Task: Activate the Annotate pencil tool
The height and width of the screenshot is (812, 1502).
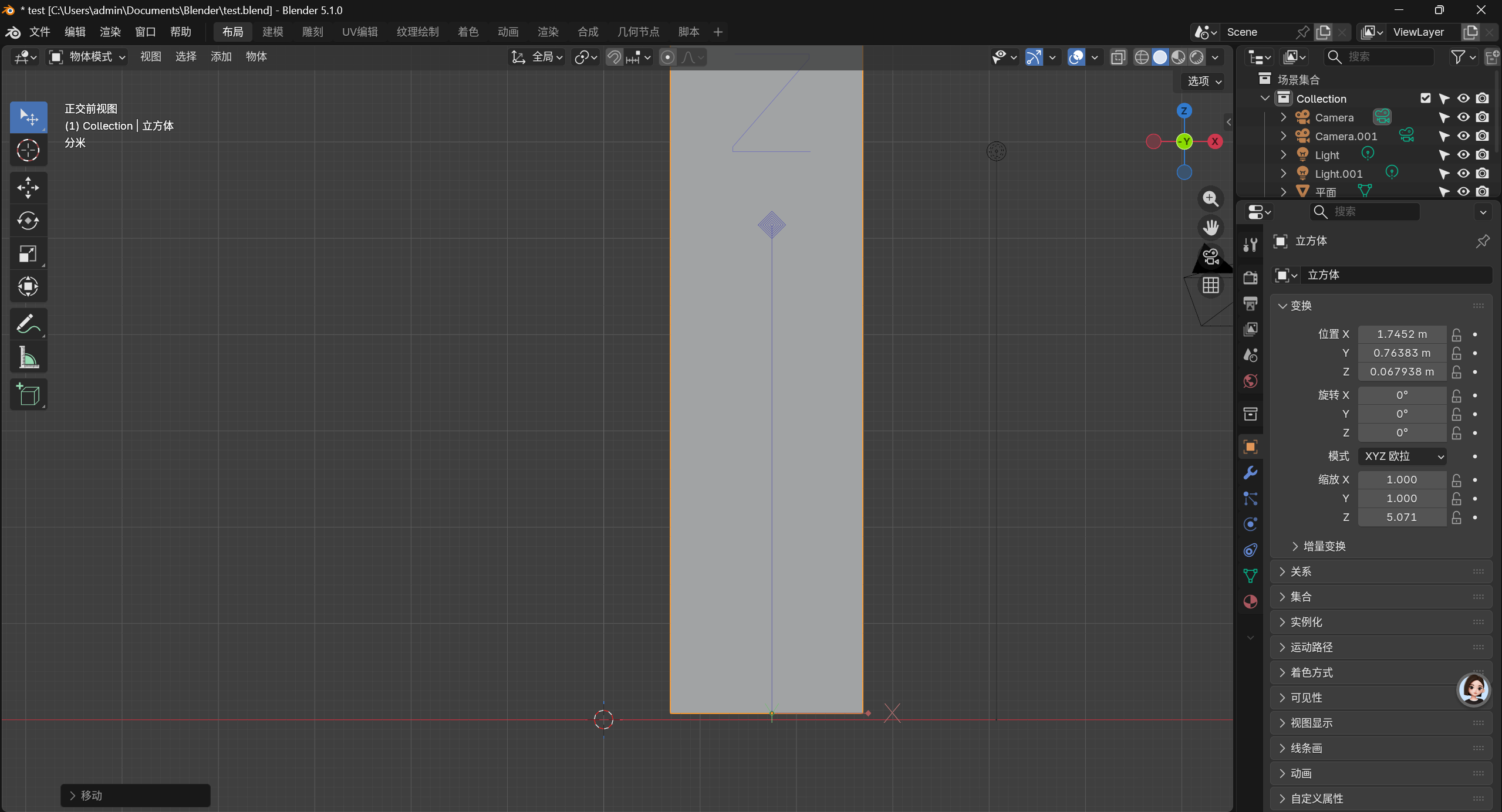Action: 28,323
